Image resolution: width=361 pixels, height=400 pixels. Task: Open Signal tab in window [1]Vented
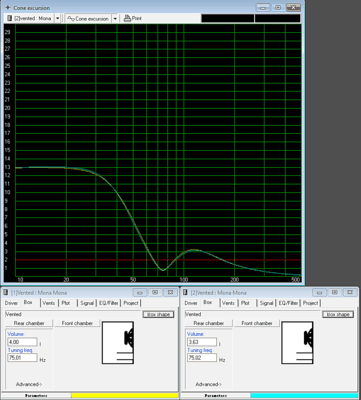pos(87,303)
